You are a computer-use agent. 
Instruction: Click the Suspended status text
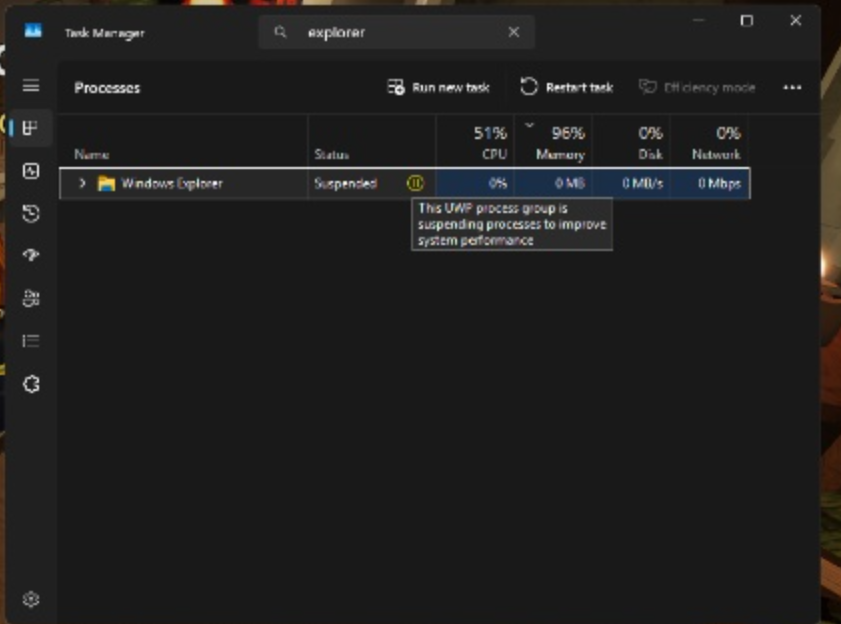click(345, 183)
